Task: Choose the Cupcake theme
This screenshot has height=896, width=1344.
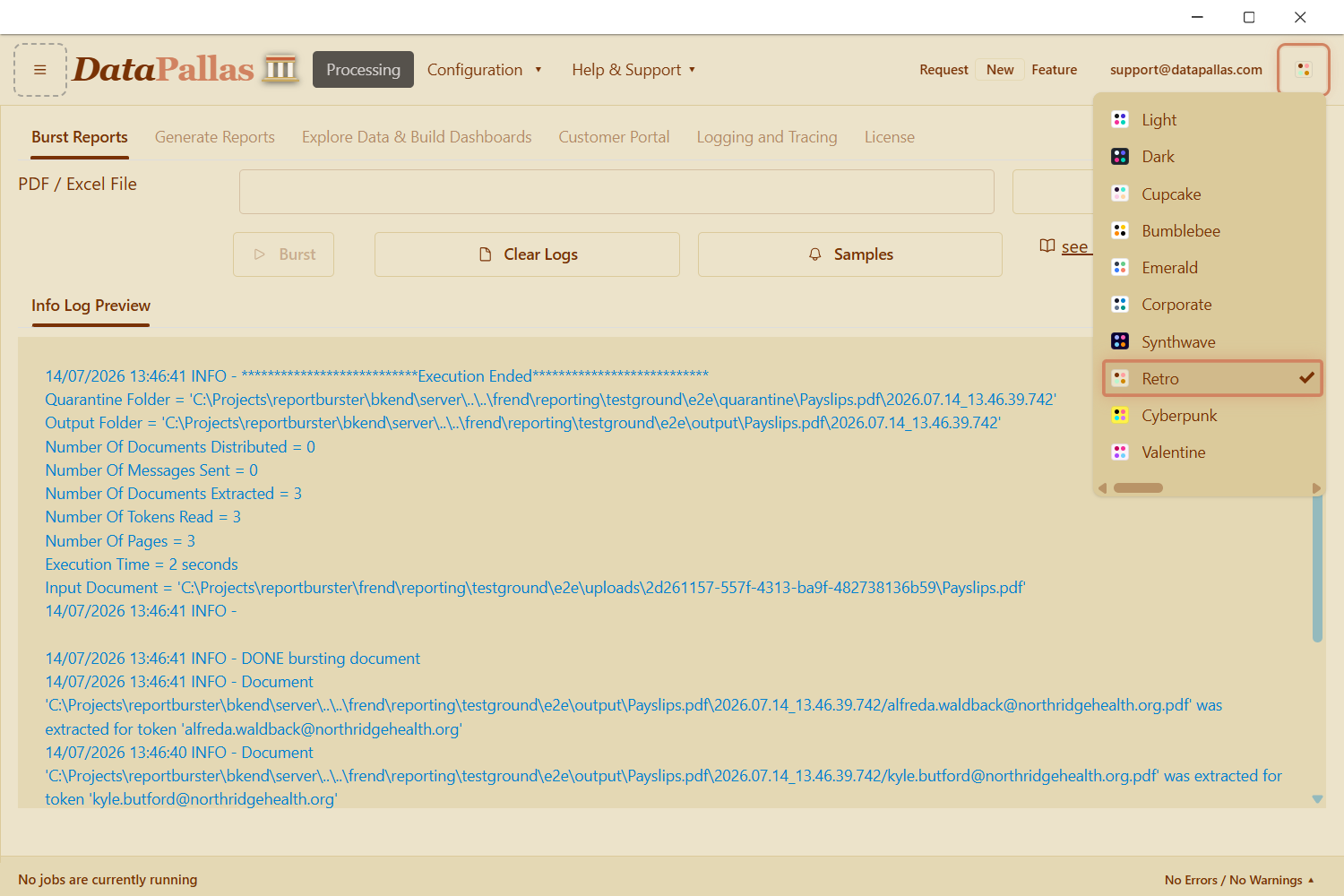Action: (x=1212, y=194)
